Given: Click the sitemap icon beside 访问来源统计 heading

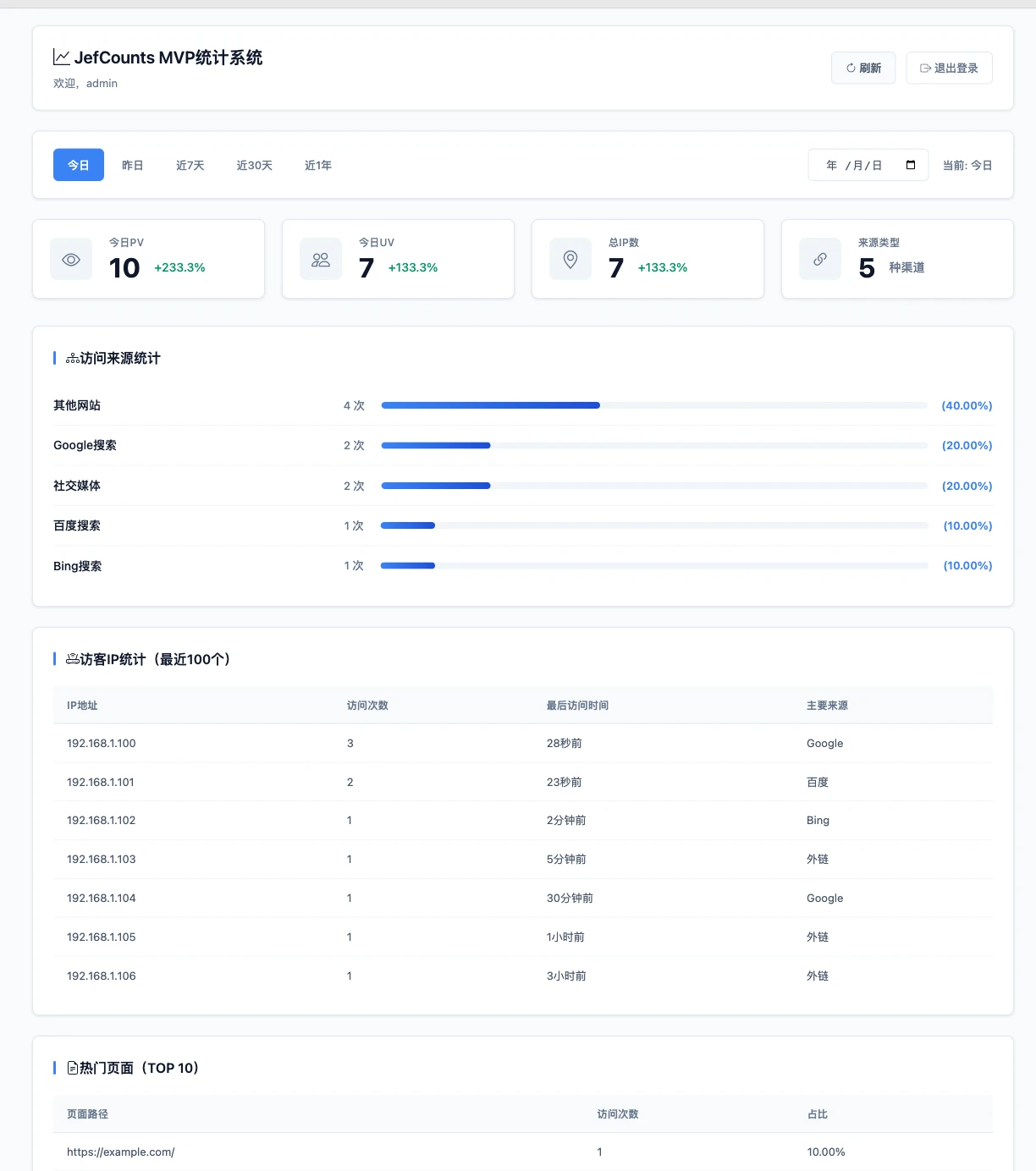Looking at the screenshot, I should pos(73,359).
